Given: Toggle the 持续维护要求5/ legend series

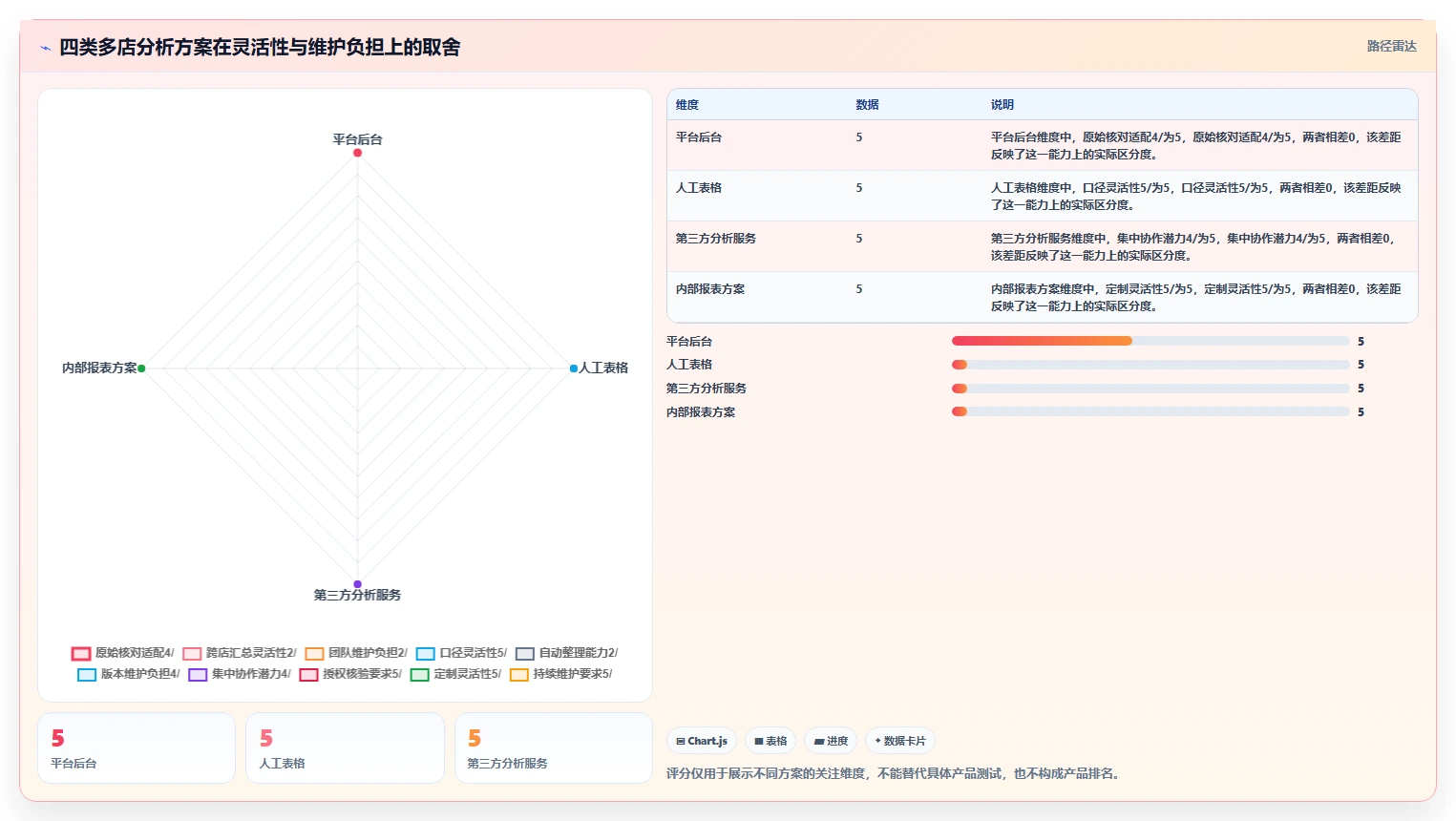Looking at the screenshot, I should [561, 674].
